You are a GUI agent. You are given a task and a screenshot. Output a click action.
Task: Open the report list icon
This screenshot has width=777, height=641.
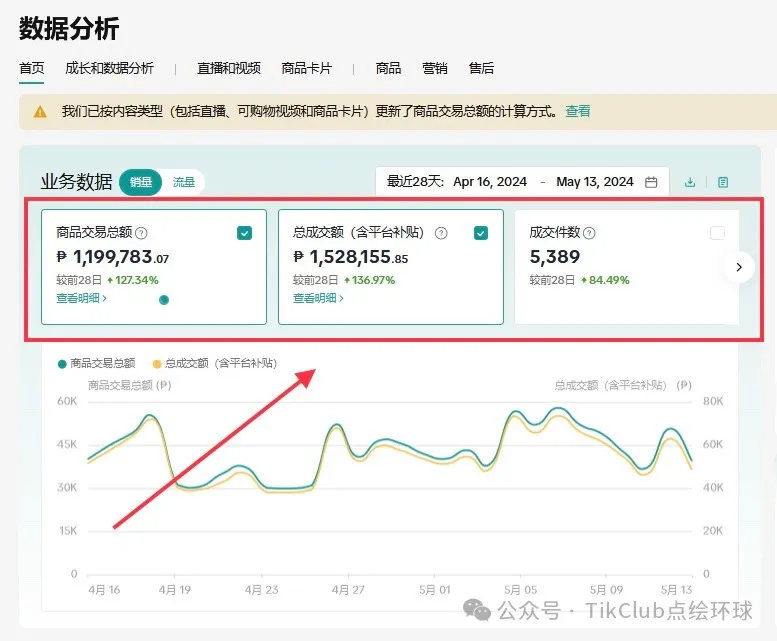point(723,182)
